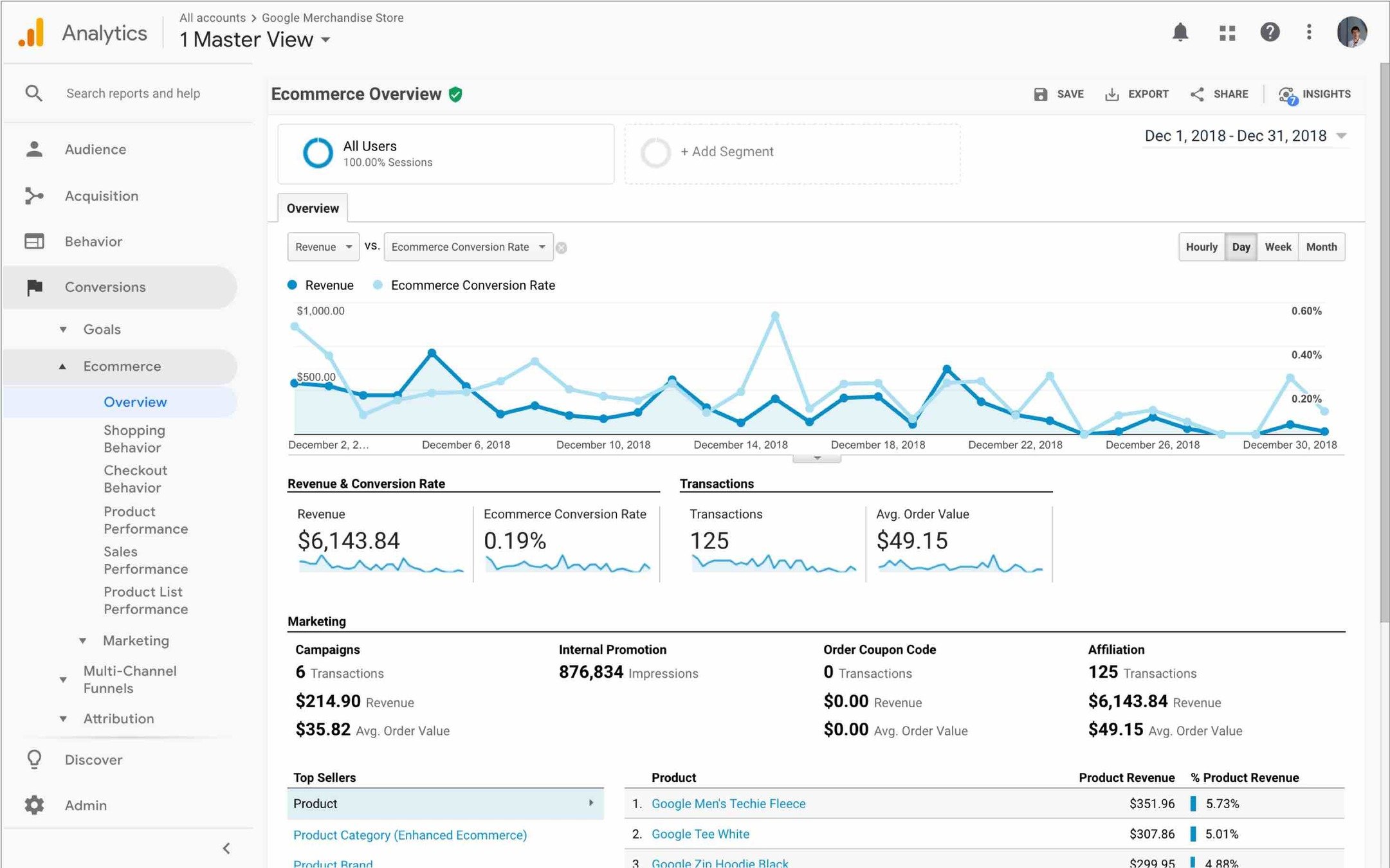
Task: Switch chart granularity to Month
Action: [1321, 247]
